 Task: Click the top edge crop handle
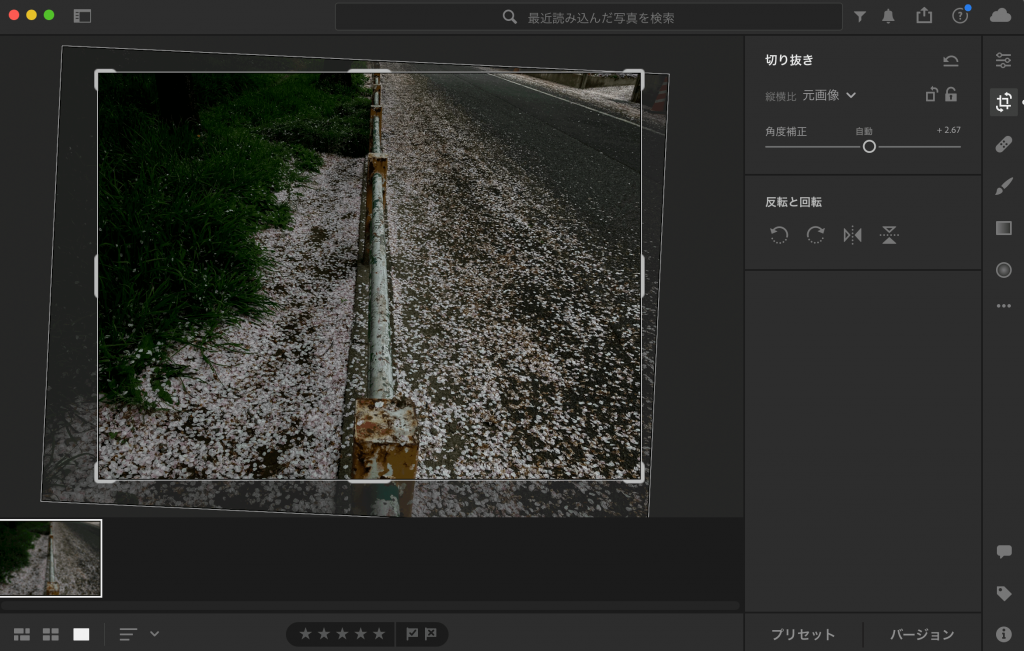coord(370,71)
